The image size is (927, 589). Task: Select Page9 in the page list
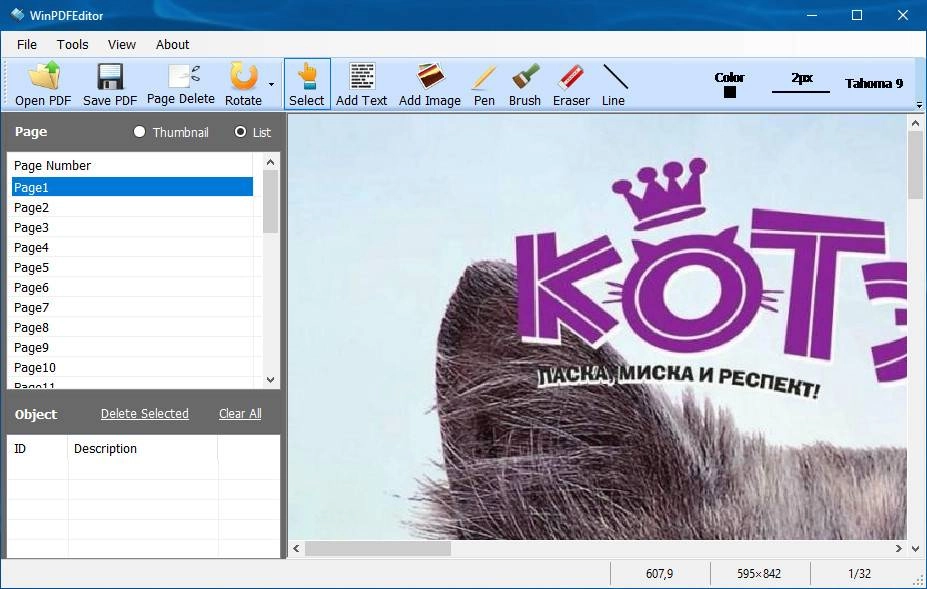[132, 348]
